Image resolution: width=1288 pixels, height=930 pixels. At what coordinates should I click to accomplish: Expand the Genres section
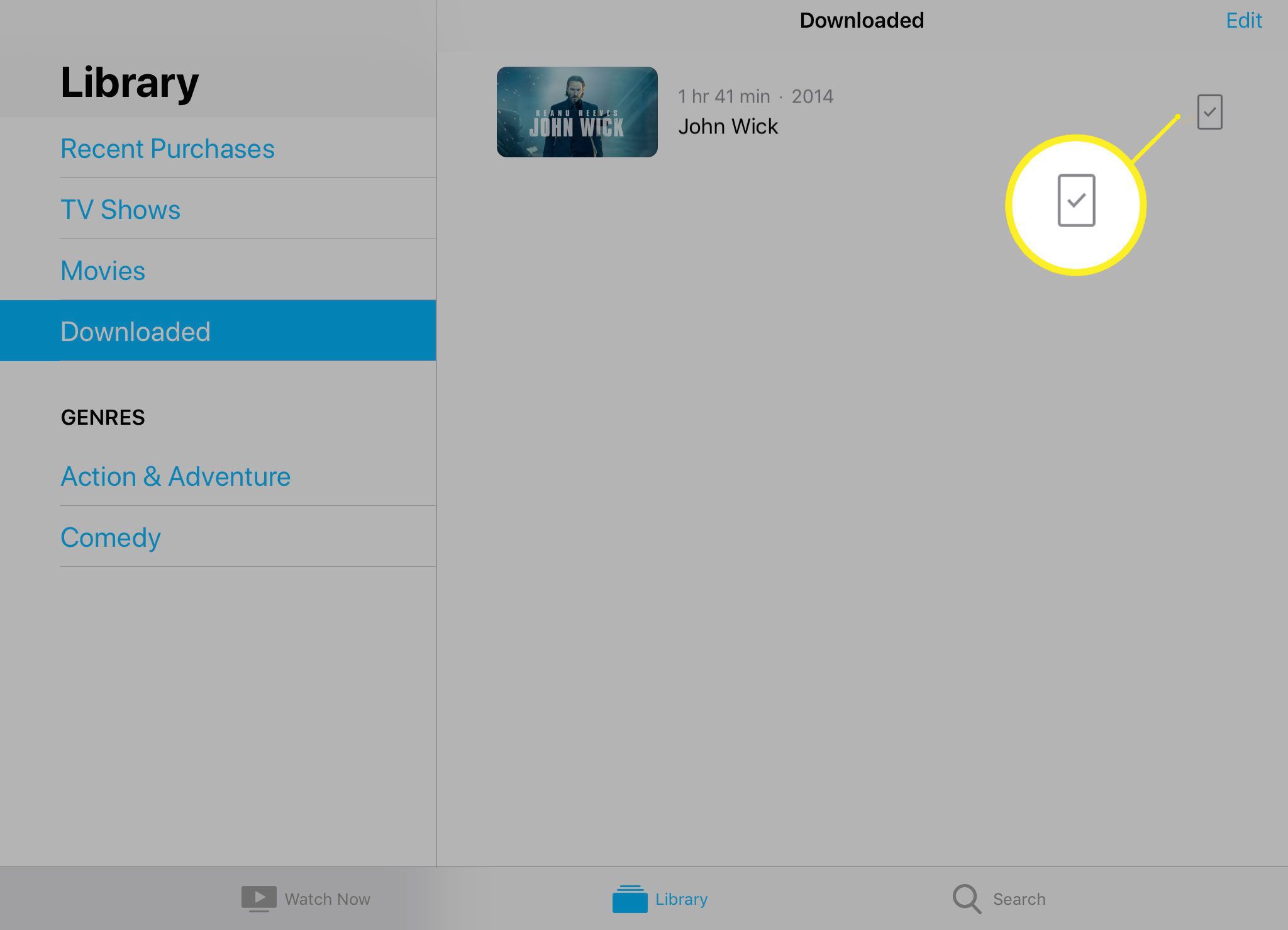click(102, 417)
